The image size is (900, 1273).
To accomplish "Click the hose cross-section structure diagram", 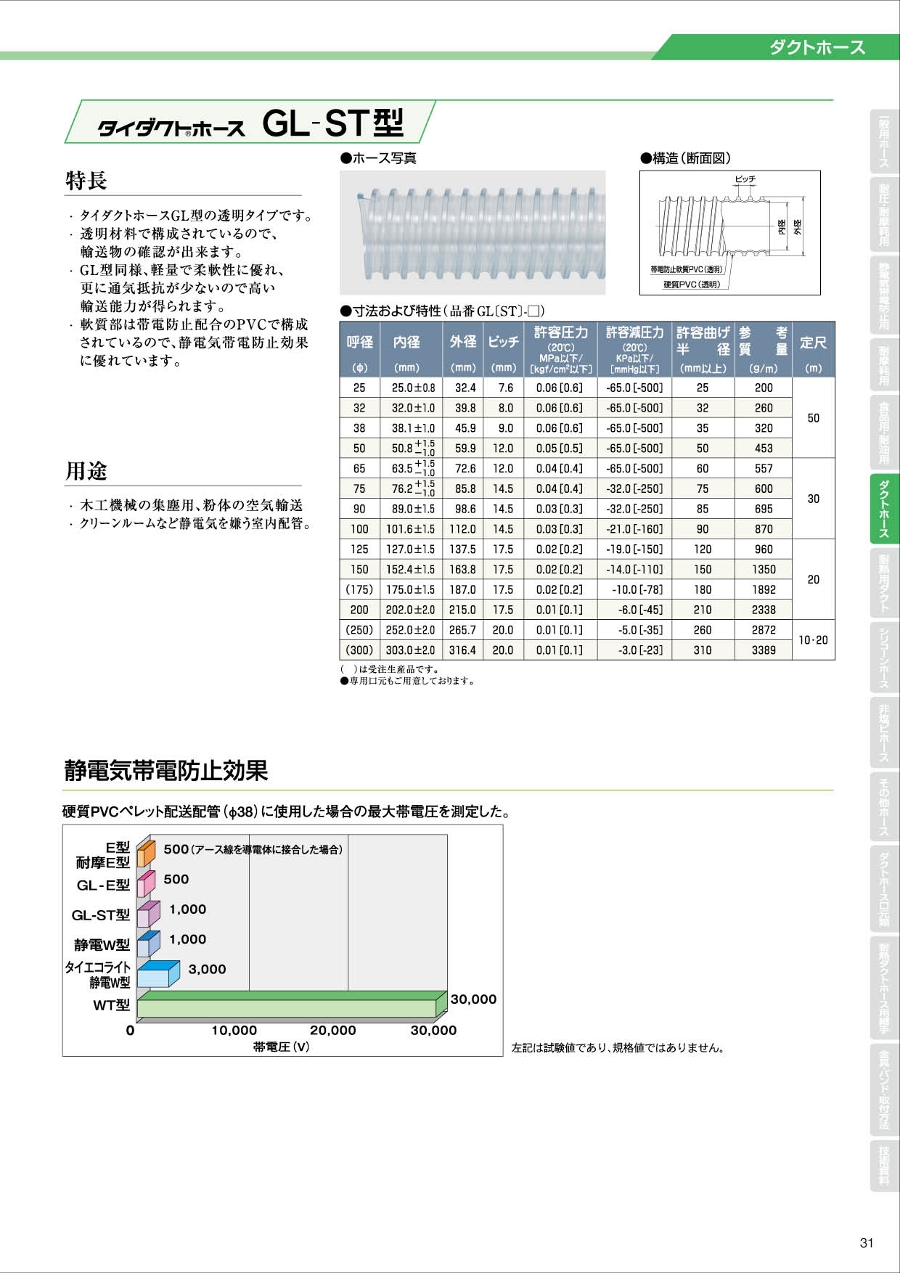I will pos(729,231).
